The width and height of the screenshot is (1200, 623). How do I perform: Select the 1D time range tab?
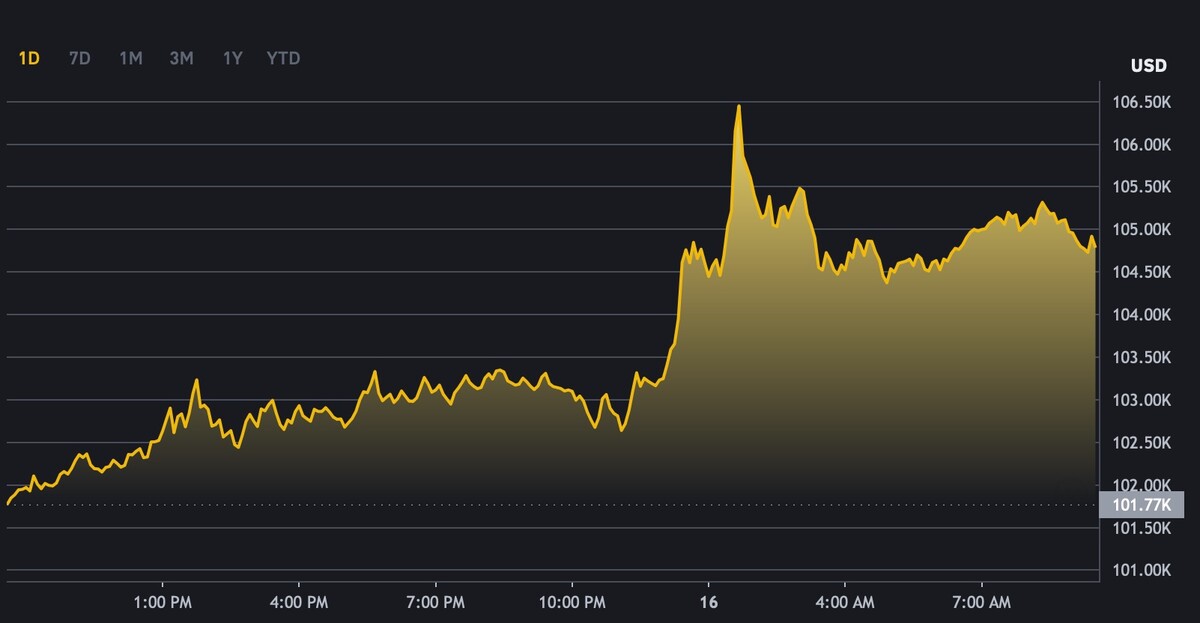point(29,58)
